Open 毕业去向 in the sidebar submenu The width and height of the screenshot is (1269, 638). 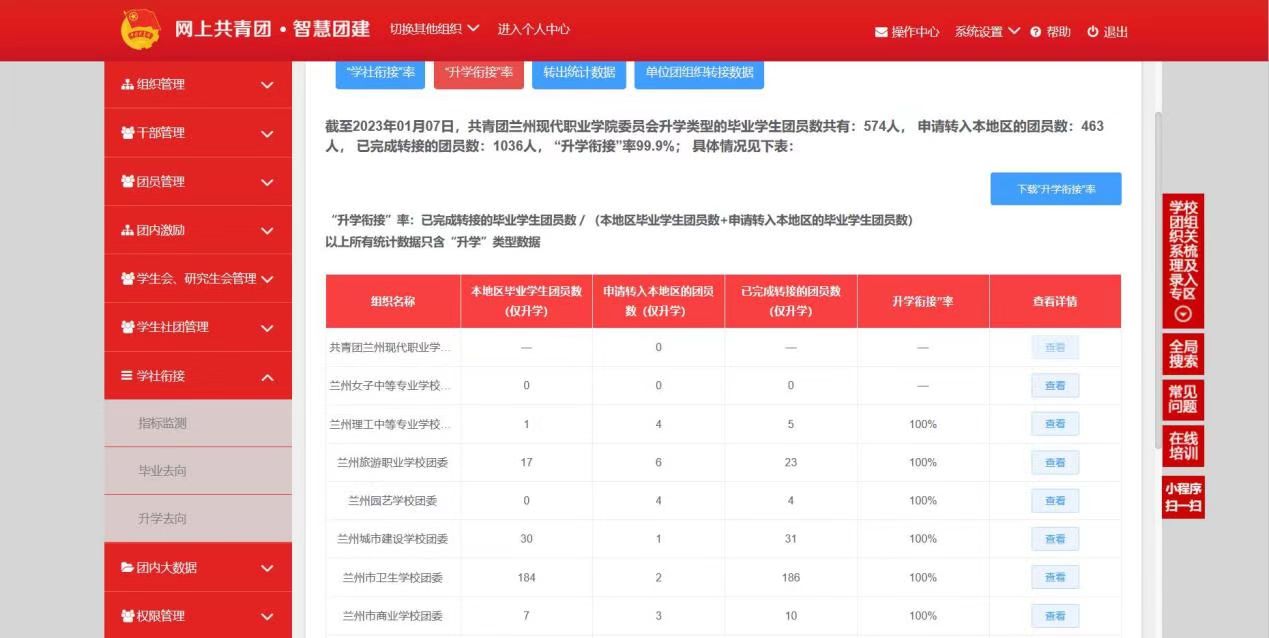click(x=162, y=471)
